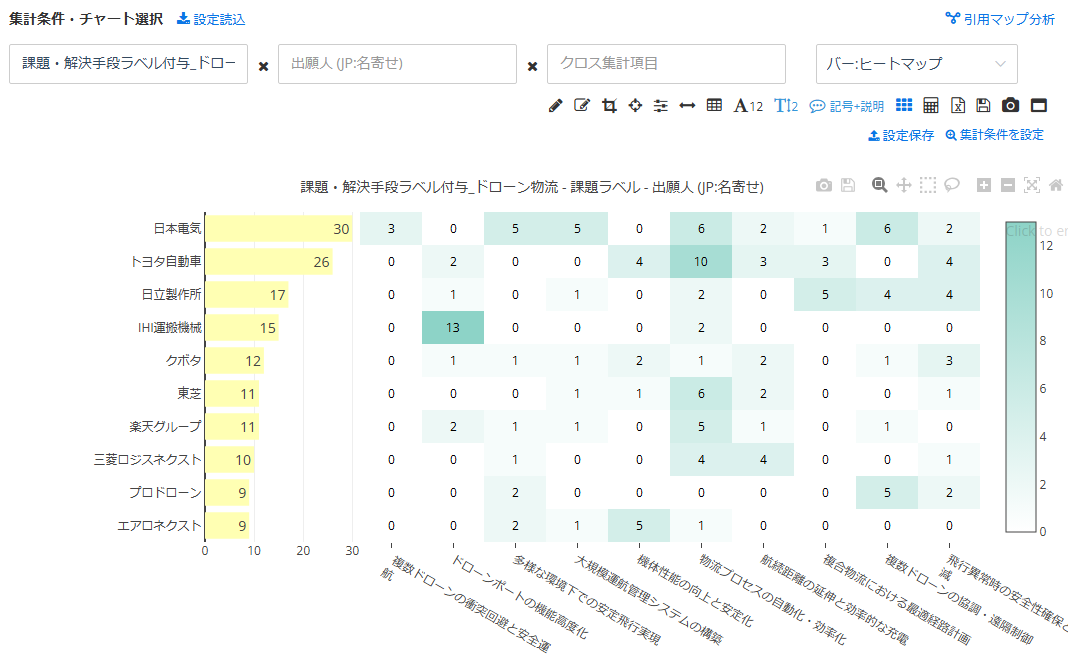
Task: Open the バー:ヒートマップ chart type dropdown
Action: [916, 64]
